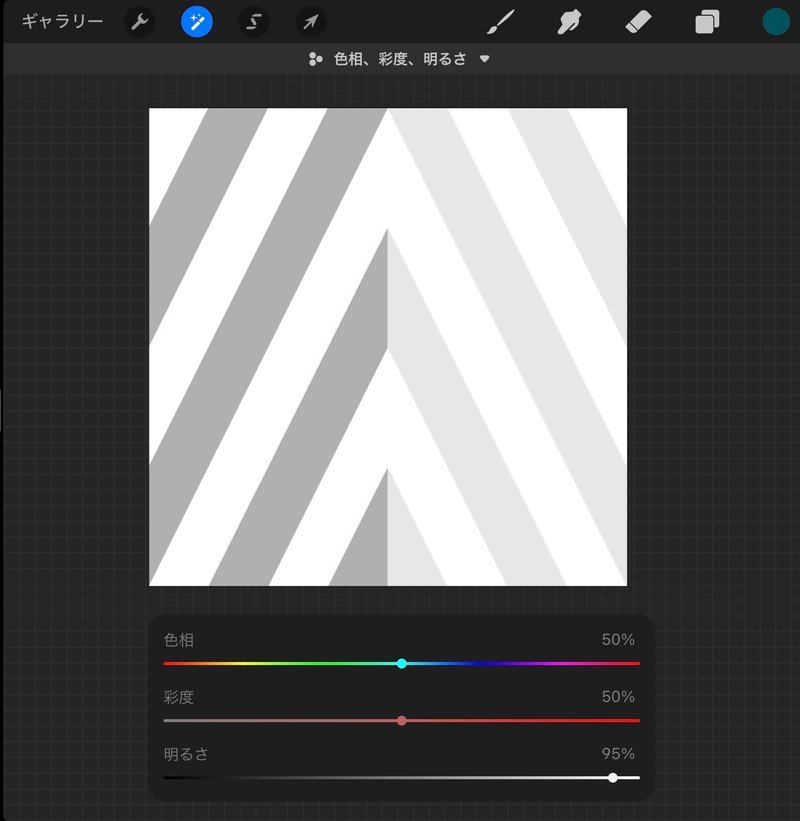Click the 明るさ brightness slider handle
Image resolution: width=800 pixels, height=821 pixels.
coord(613,778)
